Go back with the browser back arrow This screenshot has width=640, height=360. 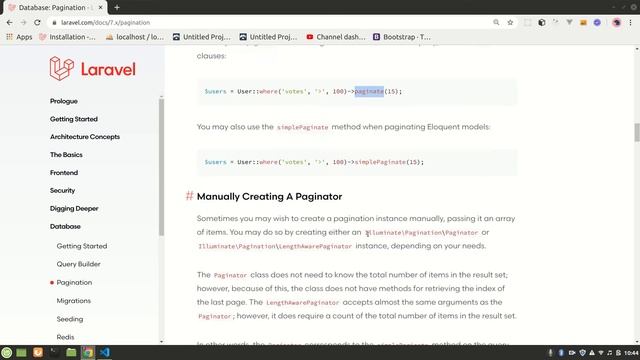(x=9, y=22)
